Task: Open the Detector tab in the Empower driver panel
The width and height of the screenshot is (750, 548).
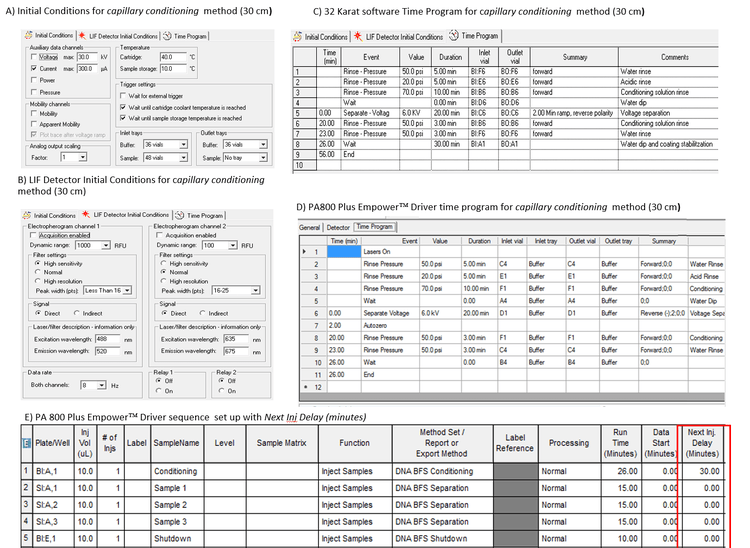Action: point(338,227)
